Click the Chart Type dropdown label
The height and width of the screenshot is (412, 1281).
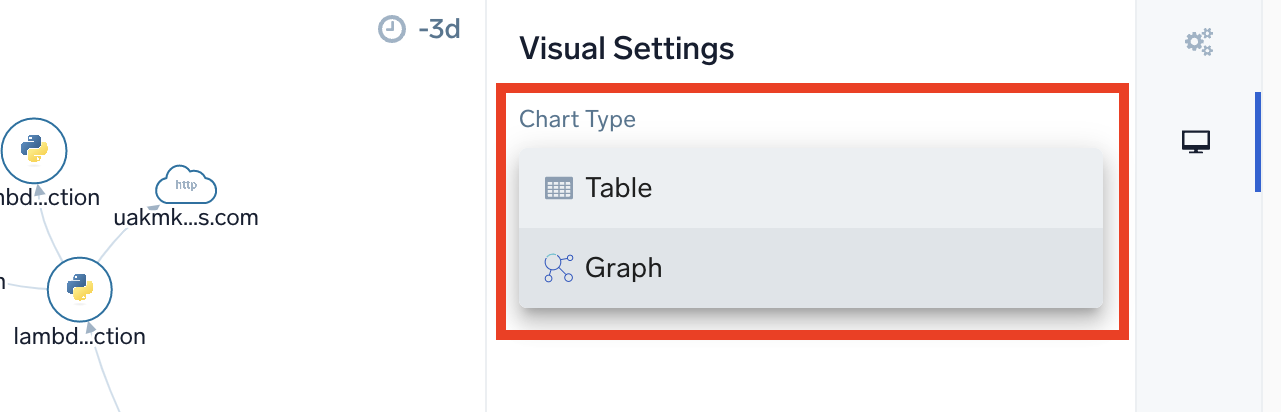tap(577, 119)
